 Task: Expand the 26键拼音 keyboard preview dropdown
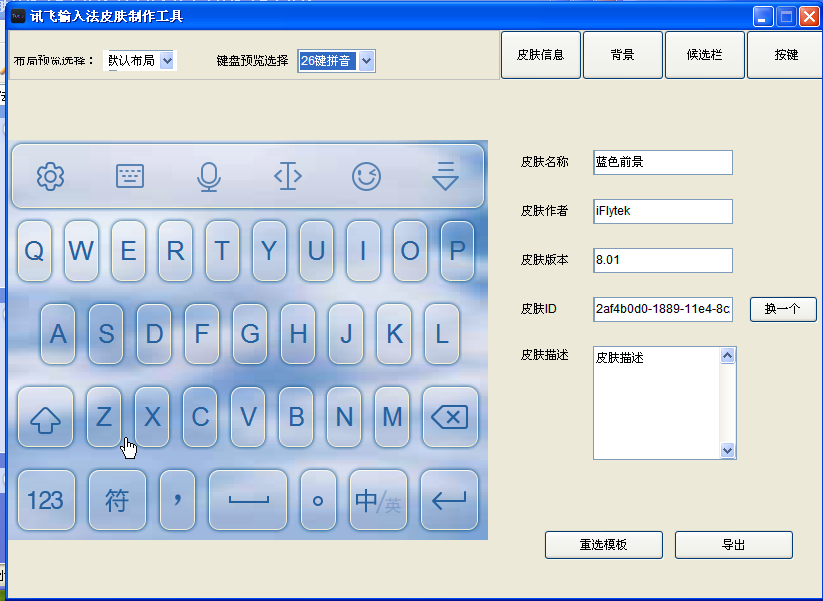(366, 61)
